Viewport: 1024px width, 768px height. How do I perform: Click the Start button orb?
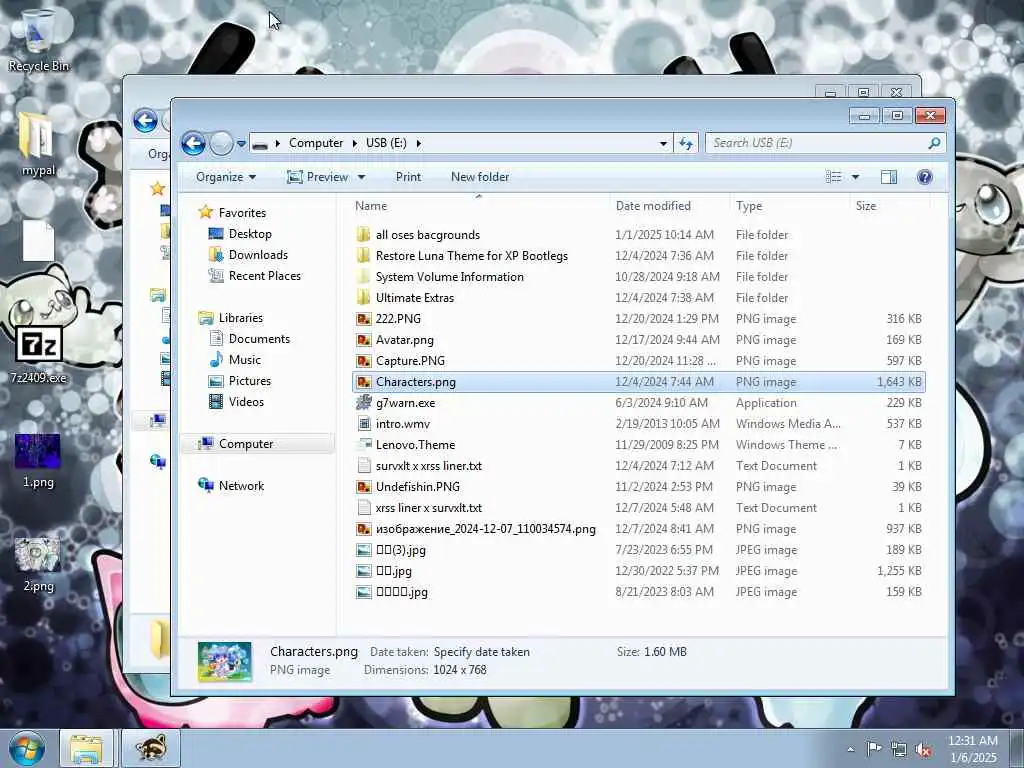[27, 748]
